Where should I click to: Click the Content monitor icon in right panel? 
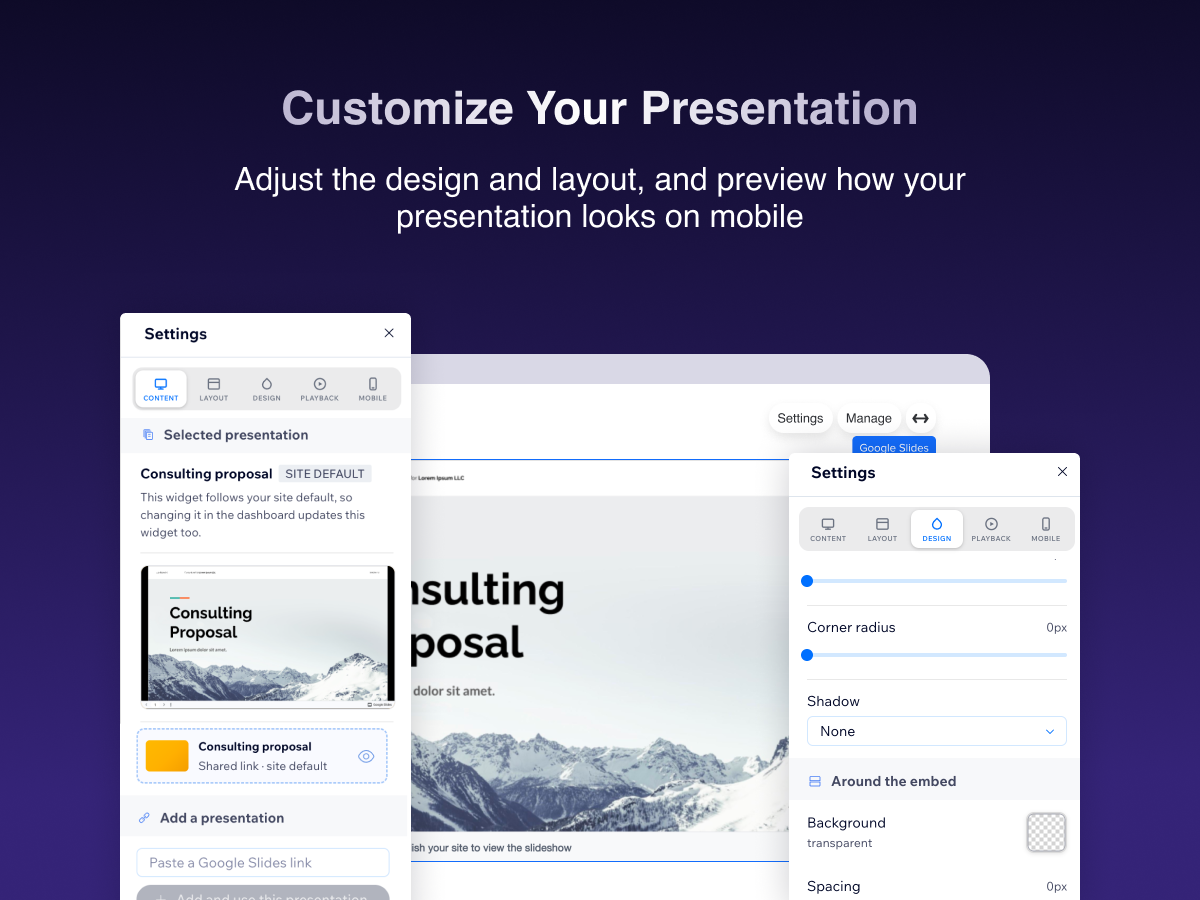pyautogui.click(x=828, y=524)
